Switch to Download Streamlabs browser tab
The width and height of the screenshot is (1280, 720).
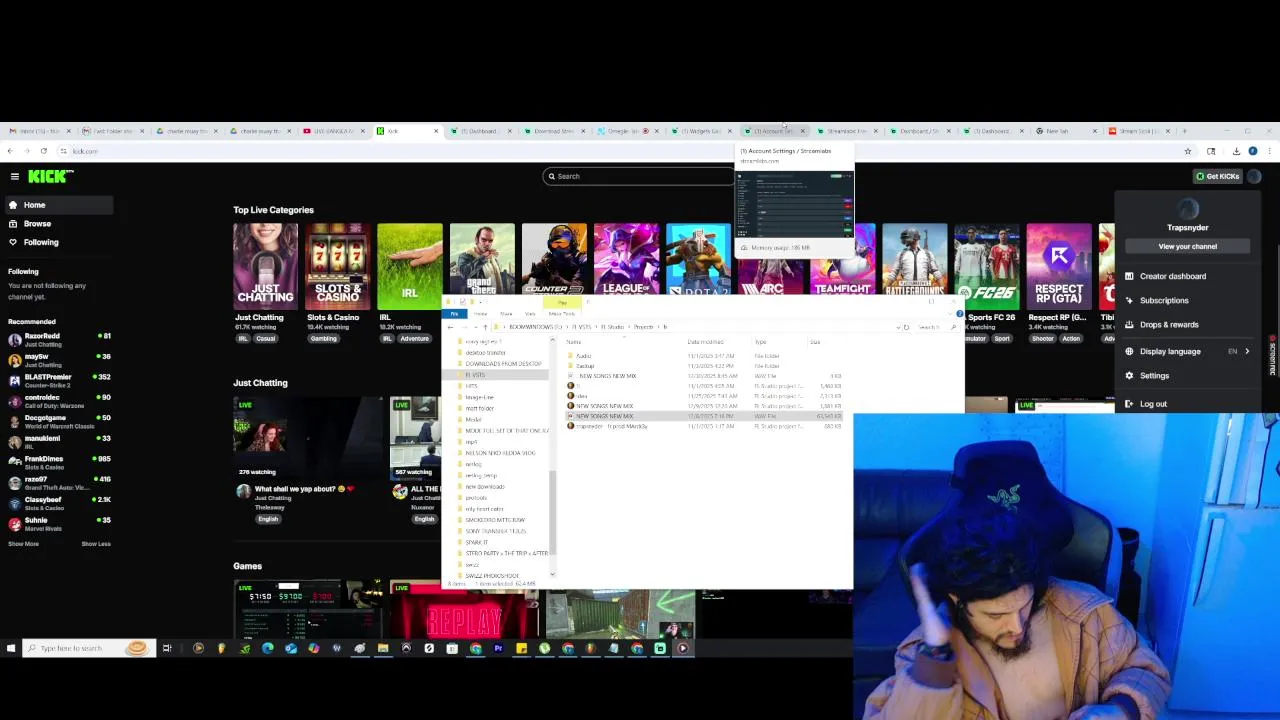click(553, 131)
